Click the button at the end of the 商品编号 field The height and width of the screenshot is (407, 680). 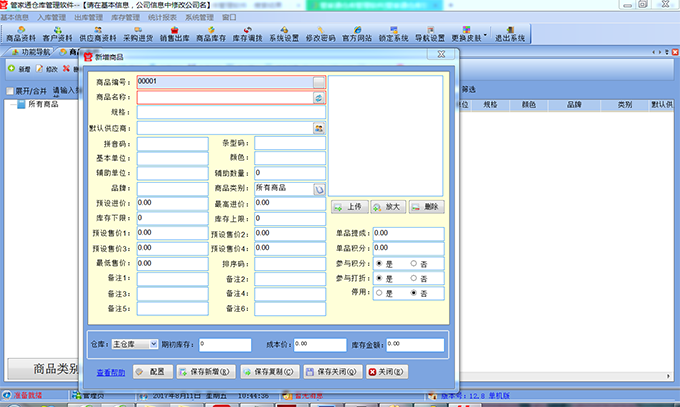click(x=319, y=82)
